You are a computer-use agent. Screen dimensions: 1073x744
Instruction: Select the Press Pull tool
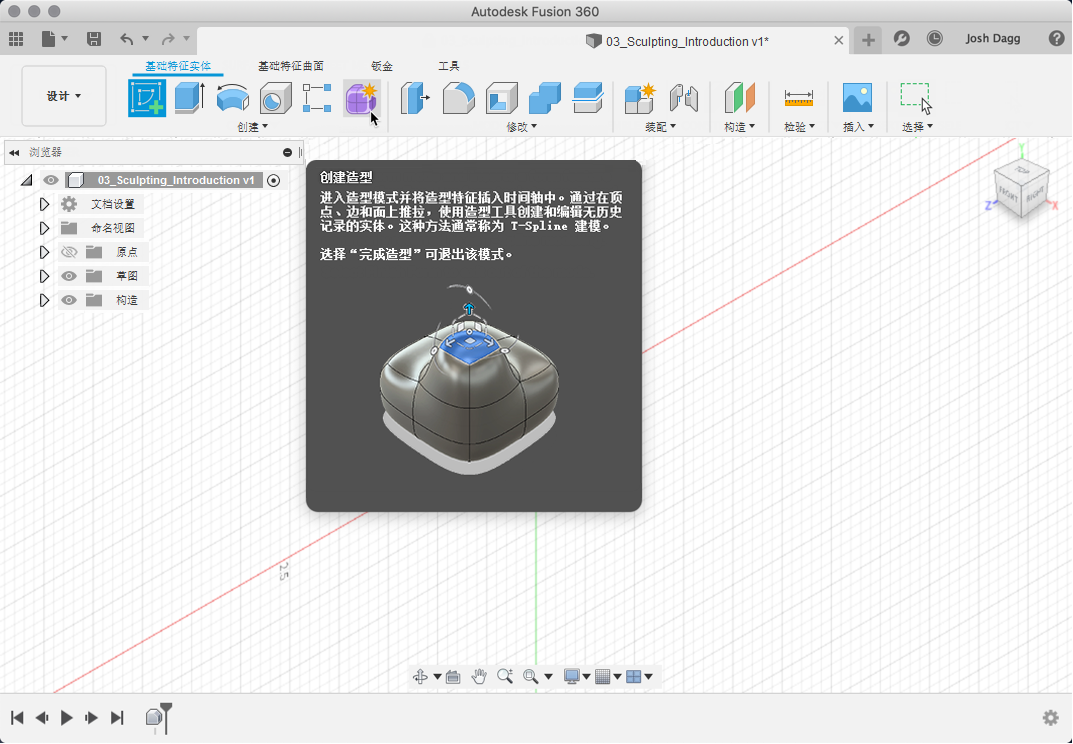coord(415,98)
